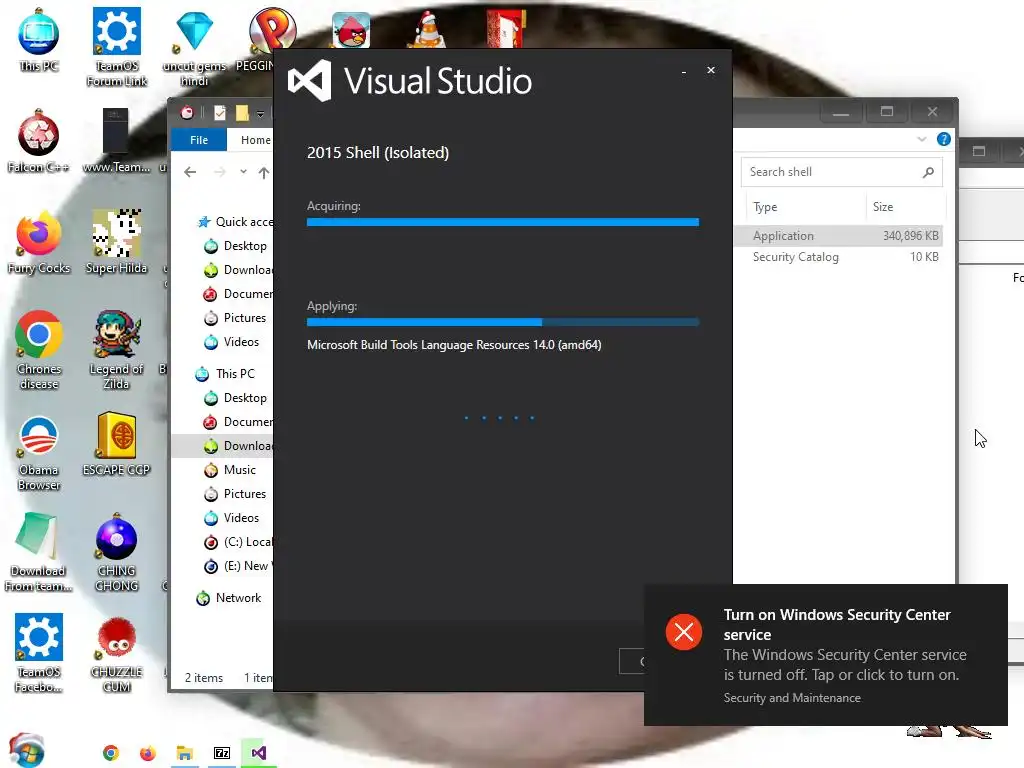Switch to Visual Studio taskbar icon
The width and height of the screenshot is (1024, 768).
(x=259, y=753)
